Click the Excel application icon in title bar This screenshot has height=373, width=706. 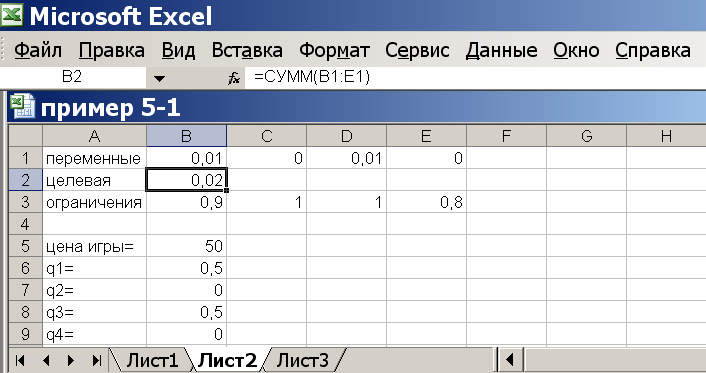pos(12,15)
